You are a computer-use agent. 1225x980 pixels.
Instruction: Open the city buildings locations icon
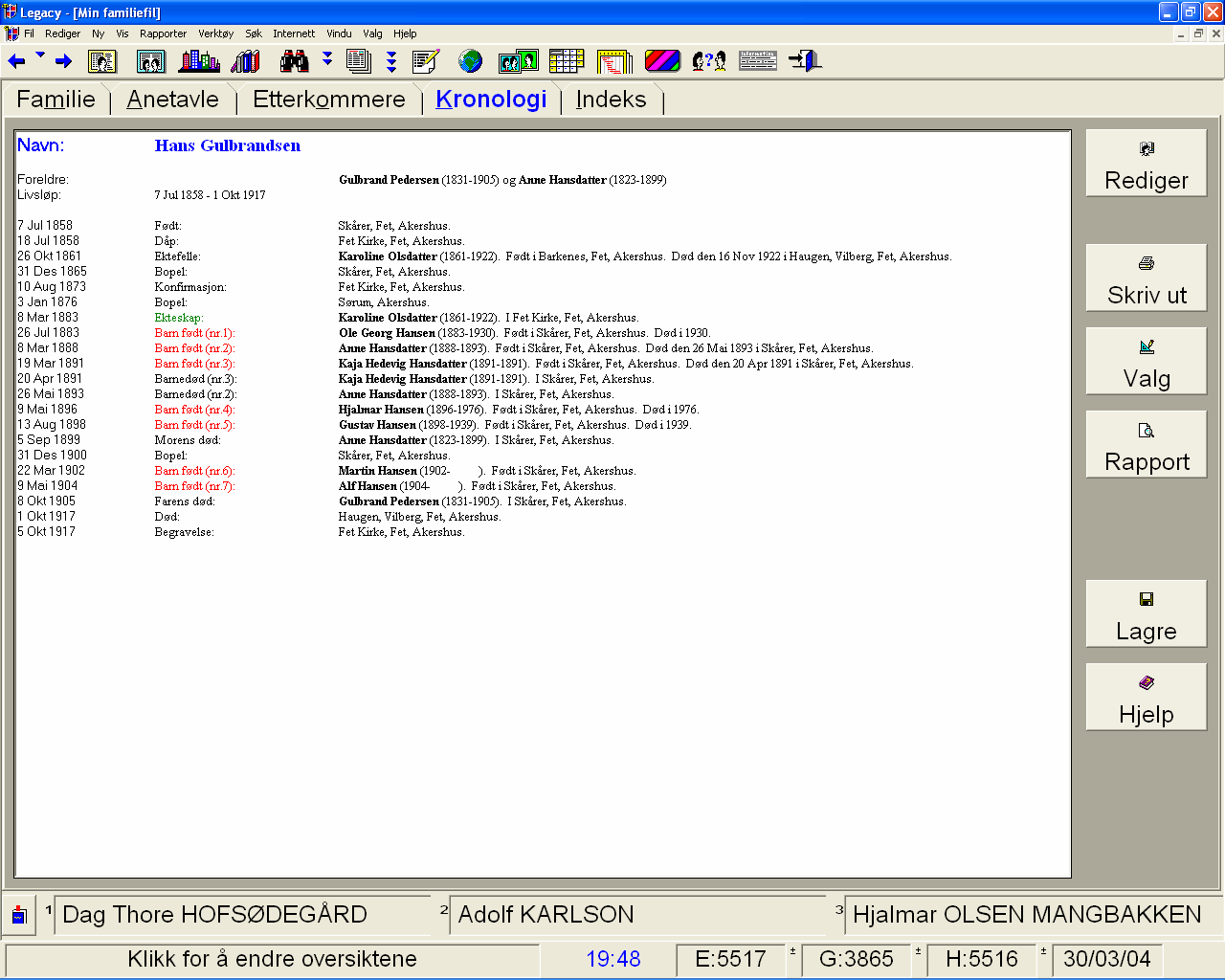tap(199, 62)
